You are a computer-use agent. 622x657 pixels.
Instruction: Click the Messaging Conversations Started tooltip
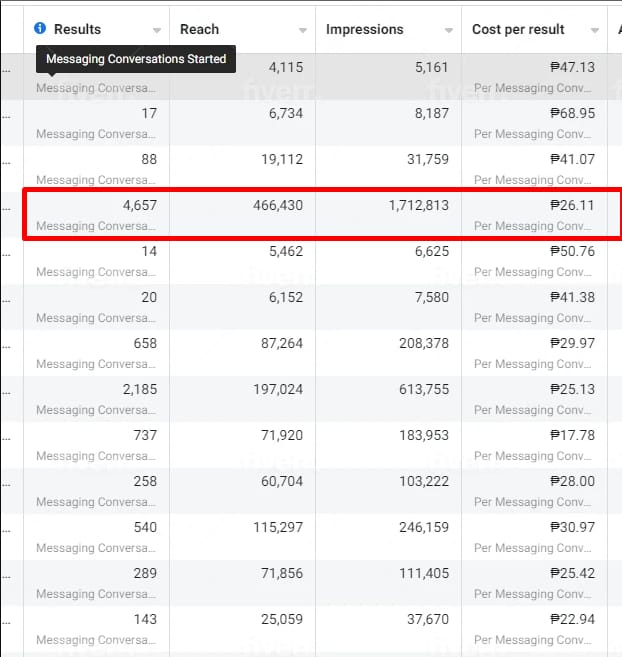[x=136, y=59]
